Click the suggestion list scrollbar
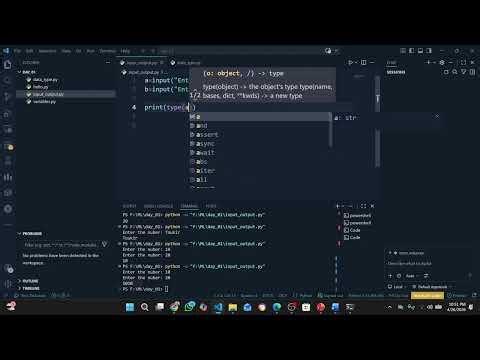 pyautogui.click(x=331, y=130)
